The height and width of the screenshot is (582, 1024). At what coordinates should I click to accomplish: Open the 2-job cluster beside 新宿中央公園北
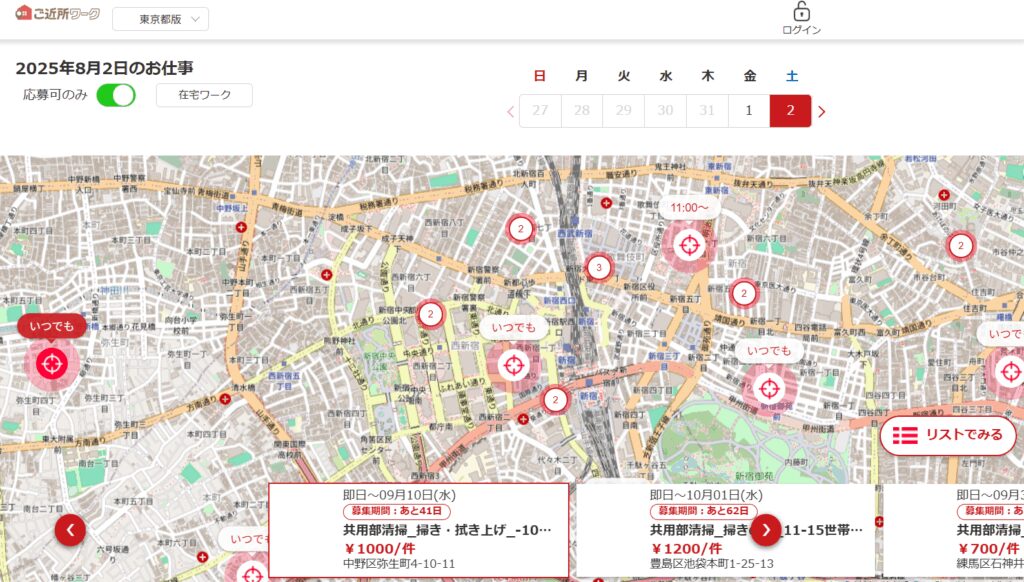[x=430, y=314]
